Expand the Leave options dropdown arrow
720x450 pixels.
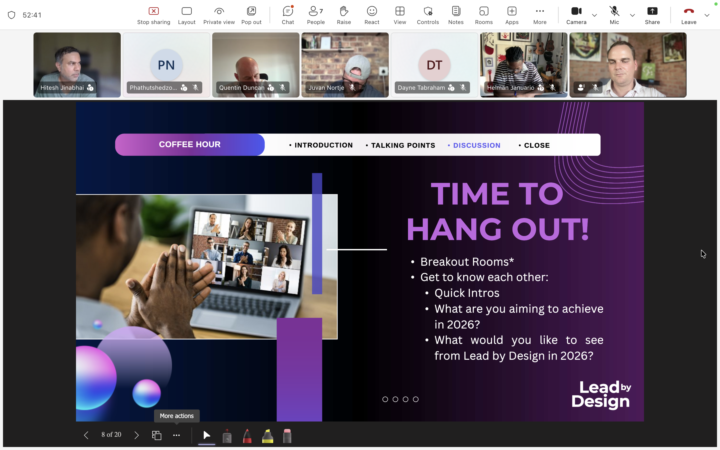[708, 15]
